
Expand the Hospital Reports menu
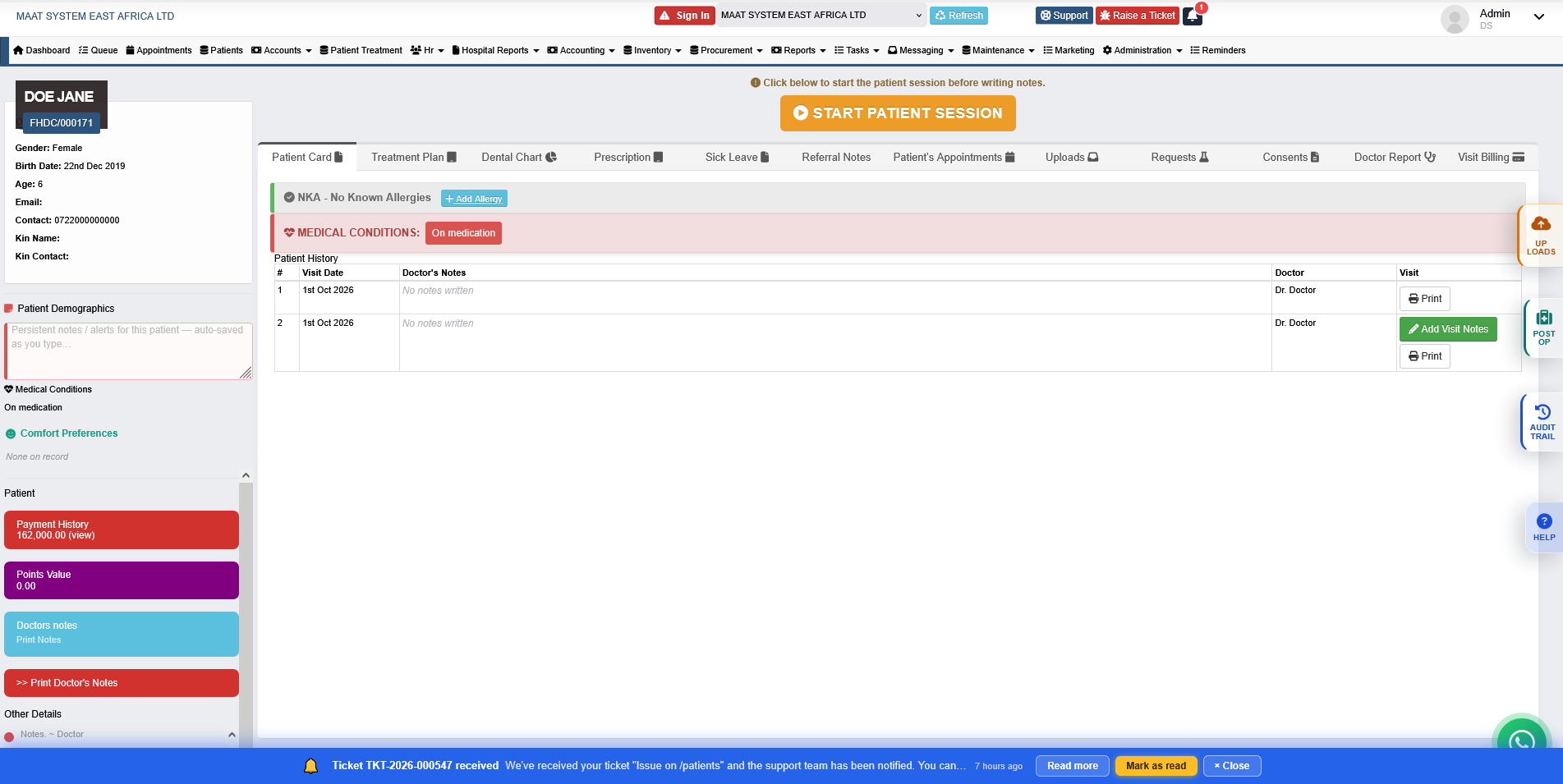[496, 50]
